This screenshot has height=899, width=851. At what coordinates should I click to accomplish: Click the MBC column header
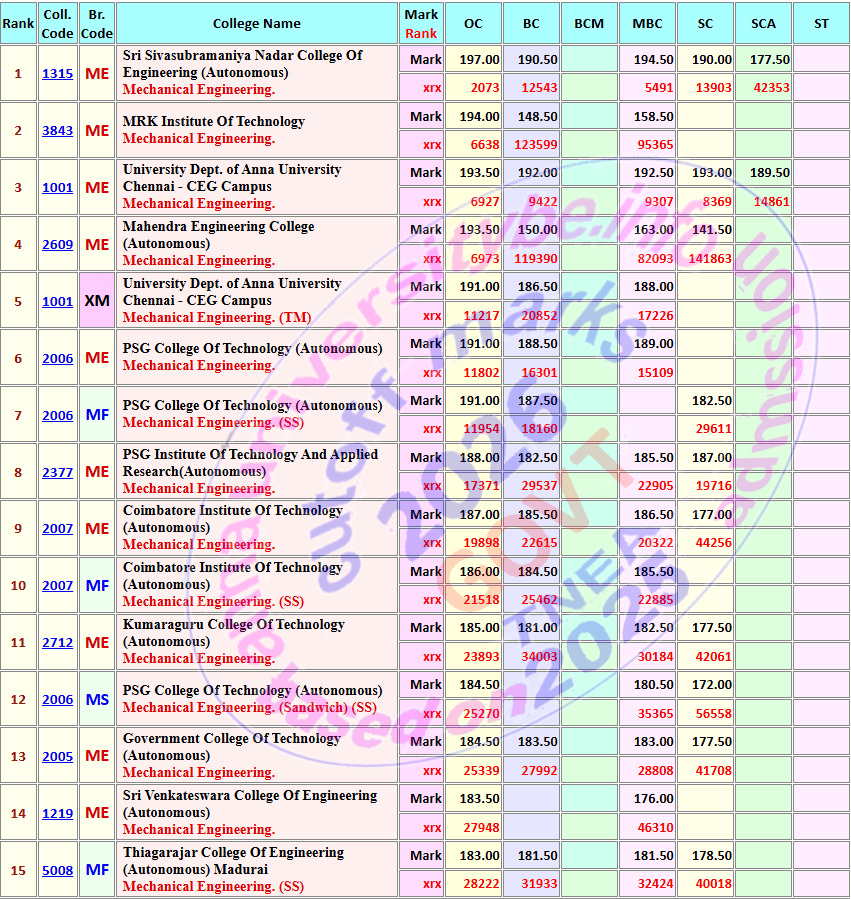[647, 24]
